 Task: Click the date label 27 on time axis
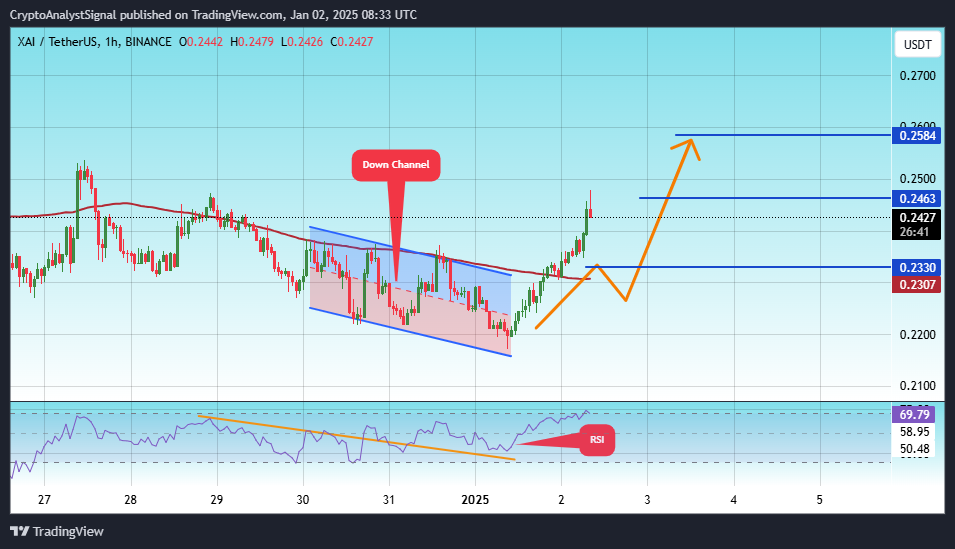tap(44, 500)
